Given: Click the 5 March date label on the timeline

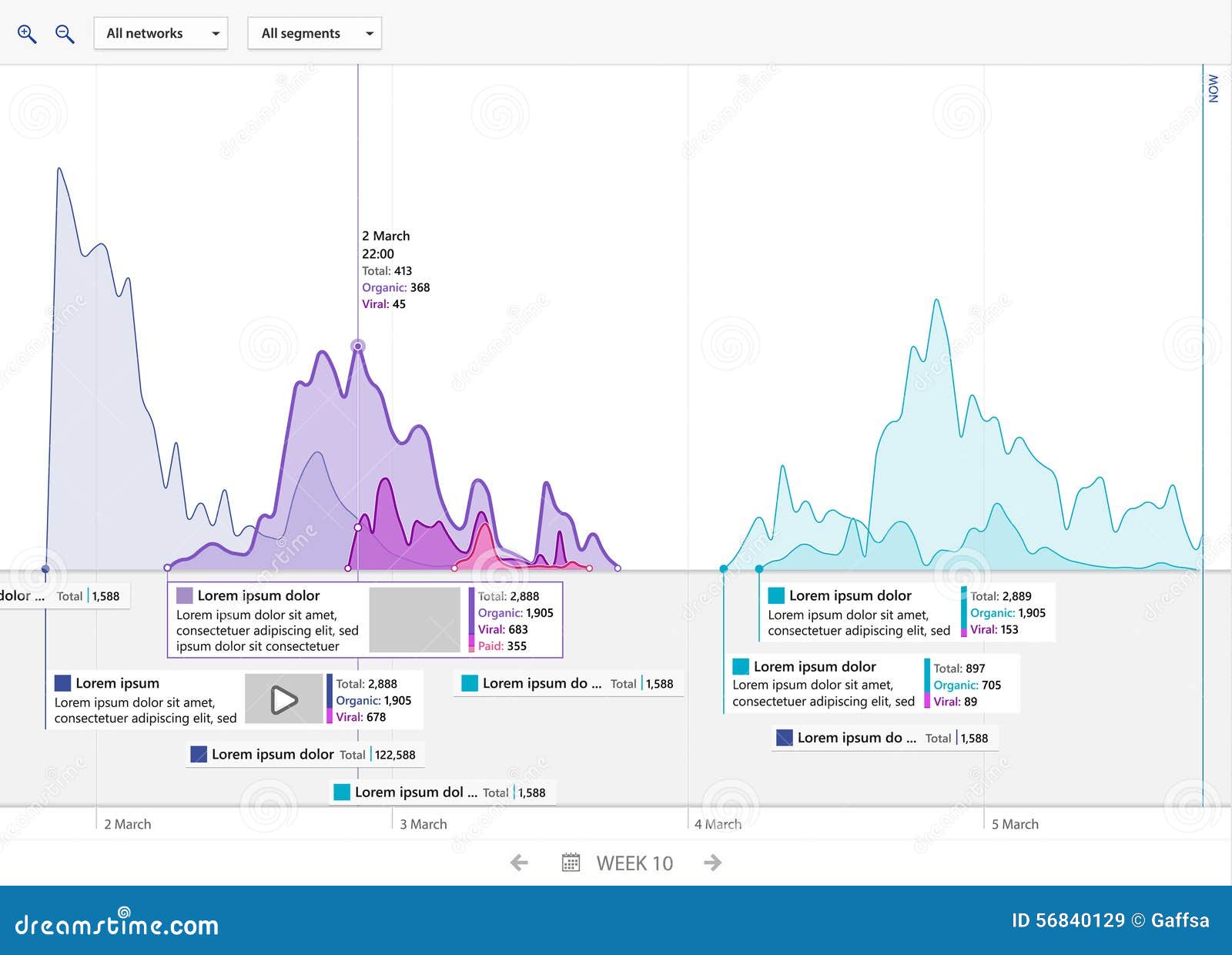Looking at the screenshot, I should (1015, 824).
